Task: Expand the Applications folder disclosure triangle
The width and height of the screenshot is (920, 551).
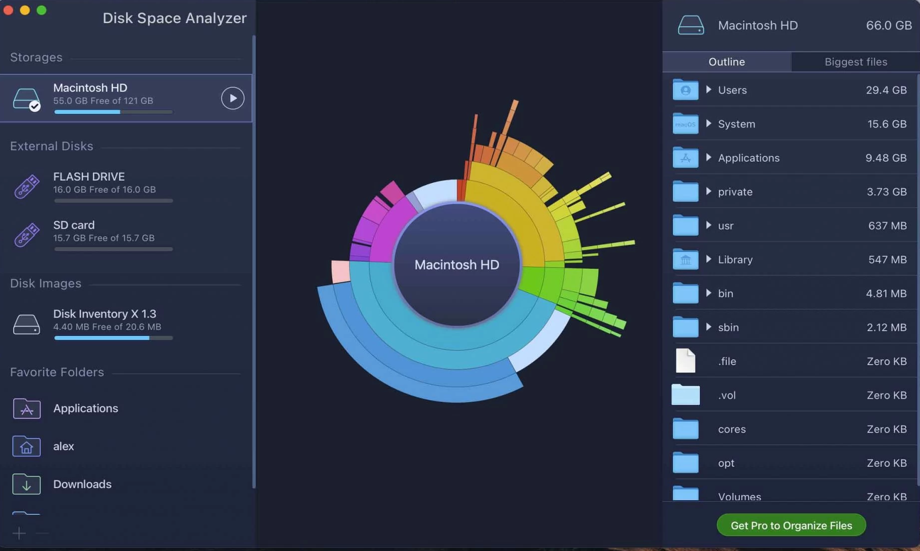Action: [709, 158]
